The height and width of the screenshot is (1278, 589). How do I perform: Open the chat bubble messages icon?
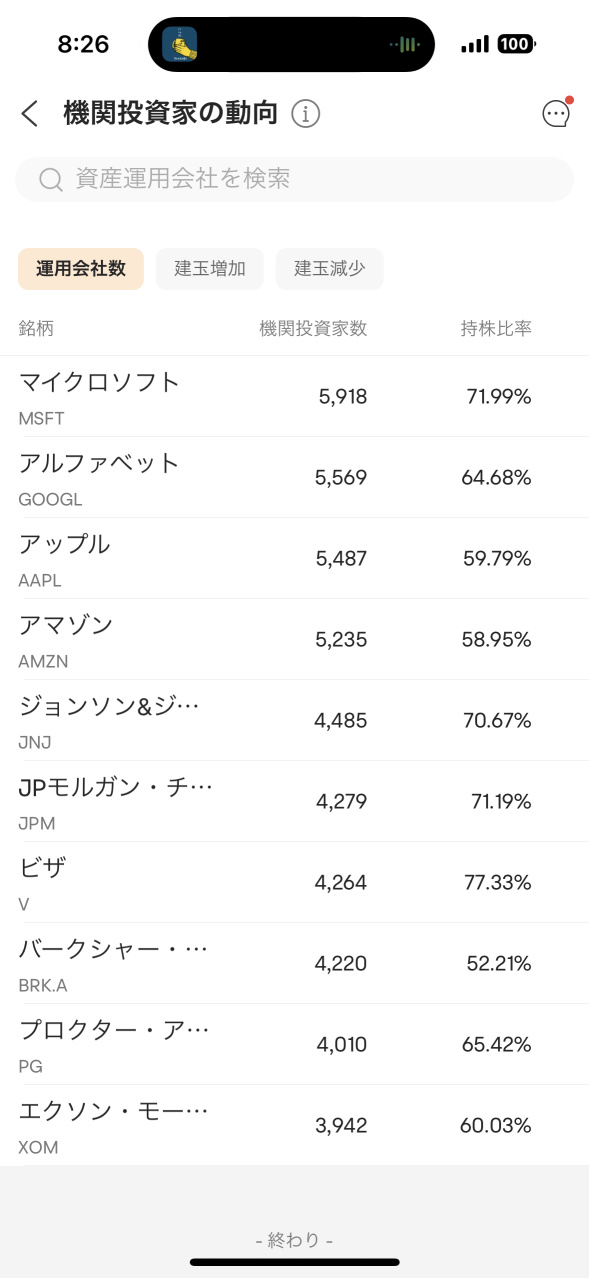point(556,114)
